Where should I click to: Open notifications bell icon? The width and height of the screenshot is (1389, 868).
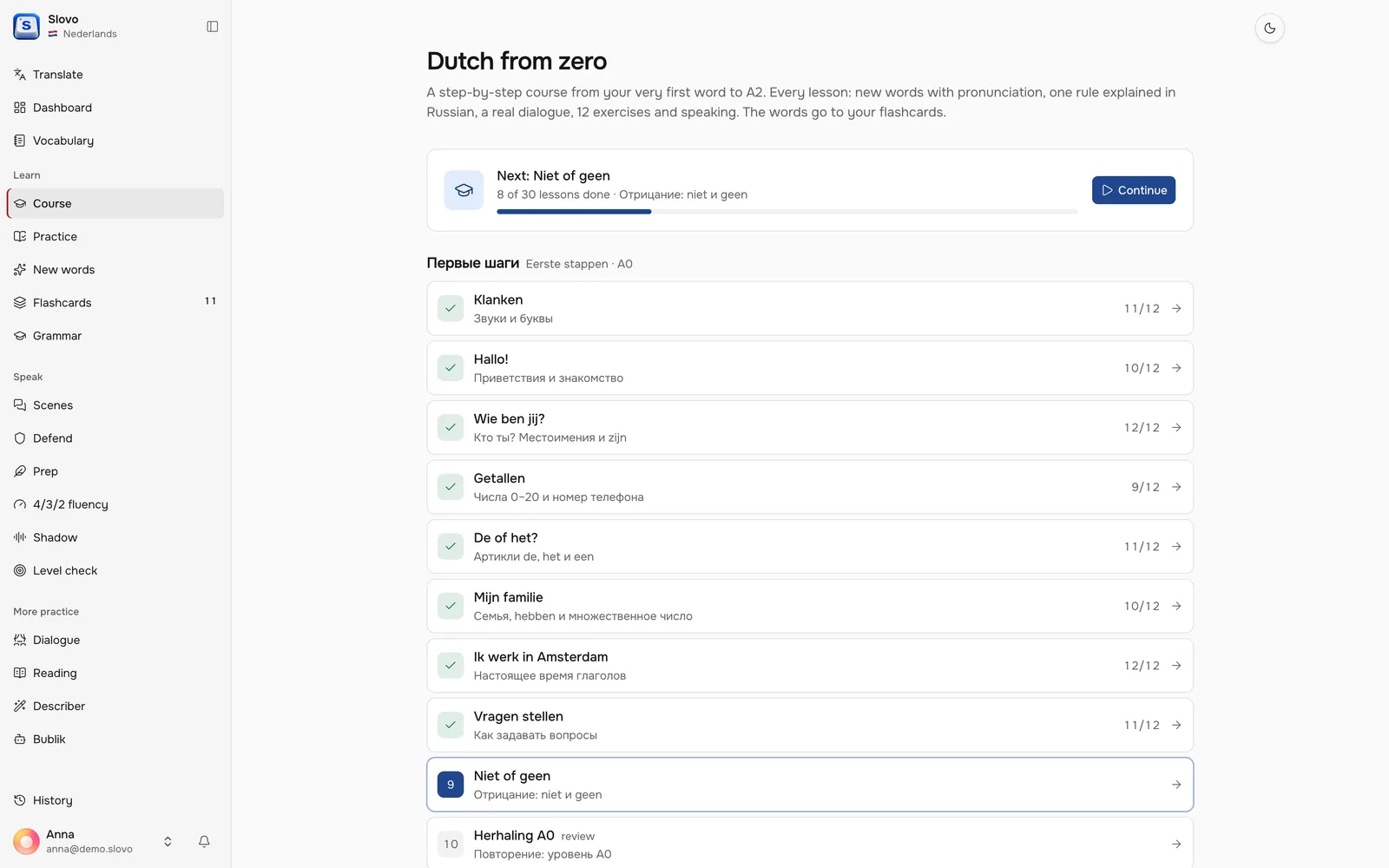(x=204, y=841)
